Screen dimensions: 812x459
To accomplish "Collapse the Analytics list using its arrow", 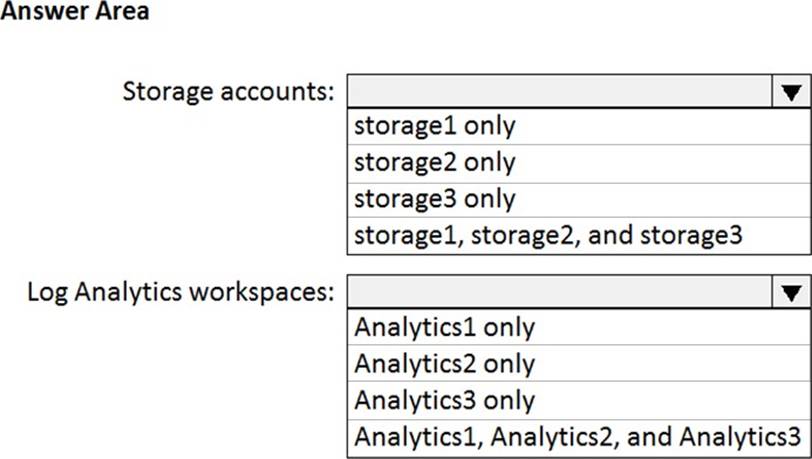I will click(x=791, y=292).
